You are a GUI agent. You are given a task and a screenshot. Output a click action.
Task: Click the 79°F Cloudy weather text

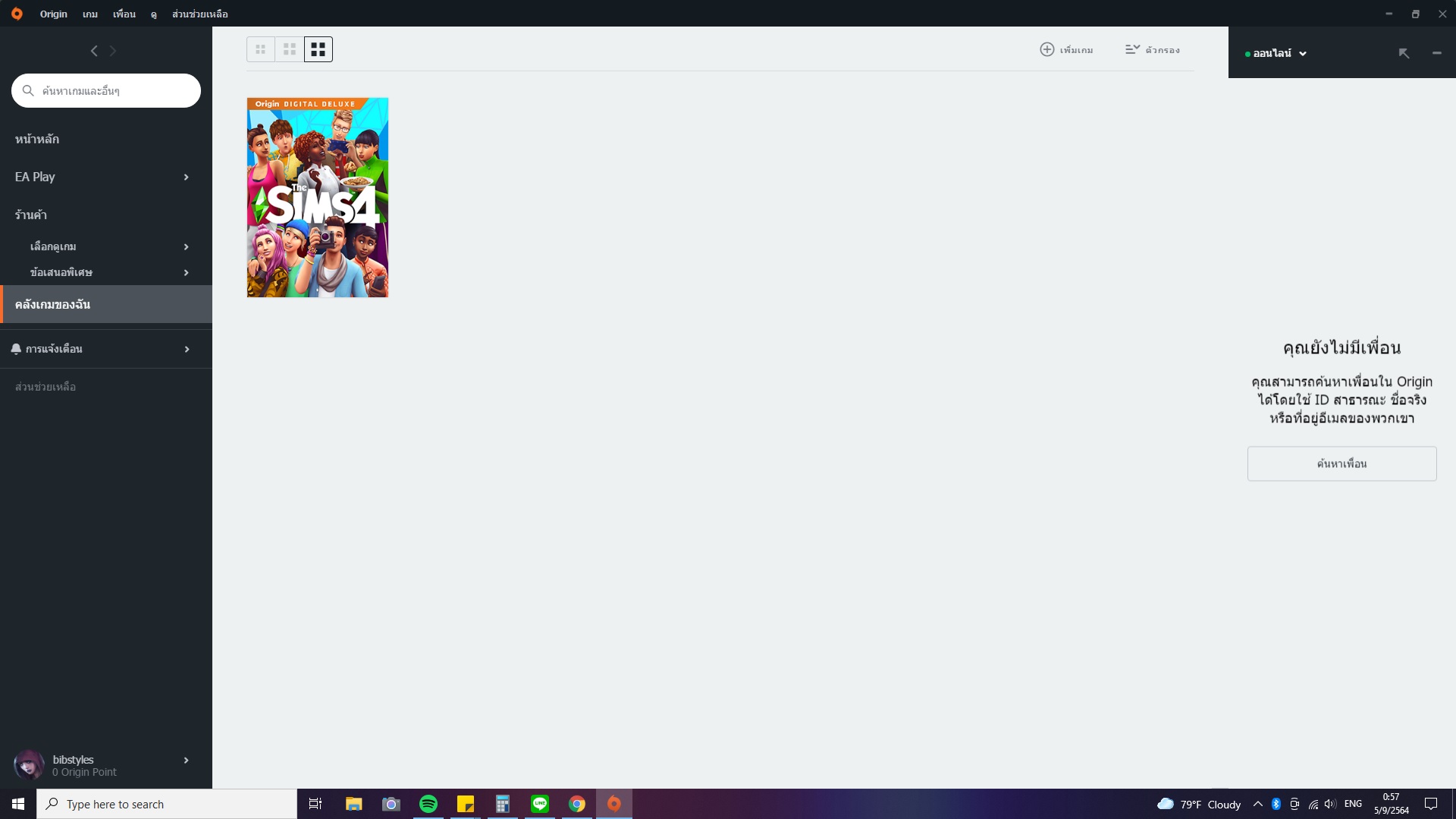coord(1210,805)
